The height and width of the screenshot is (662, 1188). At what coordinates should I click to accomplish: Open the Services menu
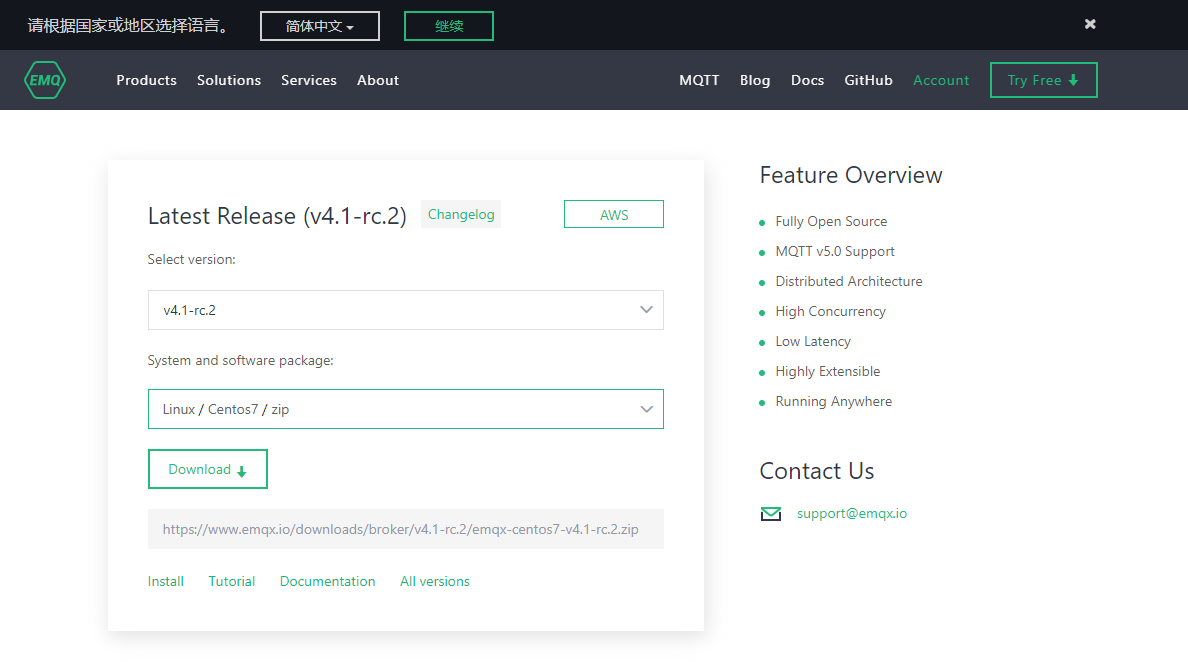(308, 80)
